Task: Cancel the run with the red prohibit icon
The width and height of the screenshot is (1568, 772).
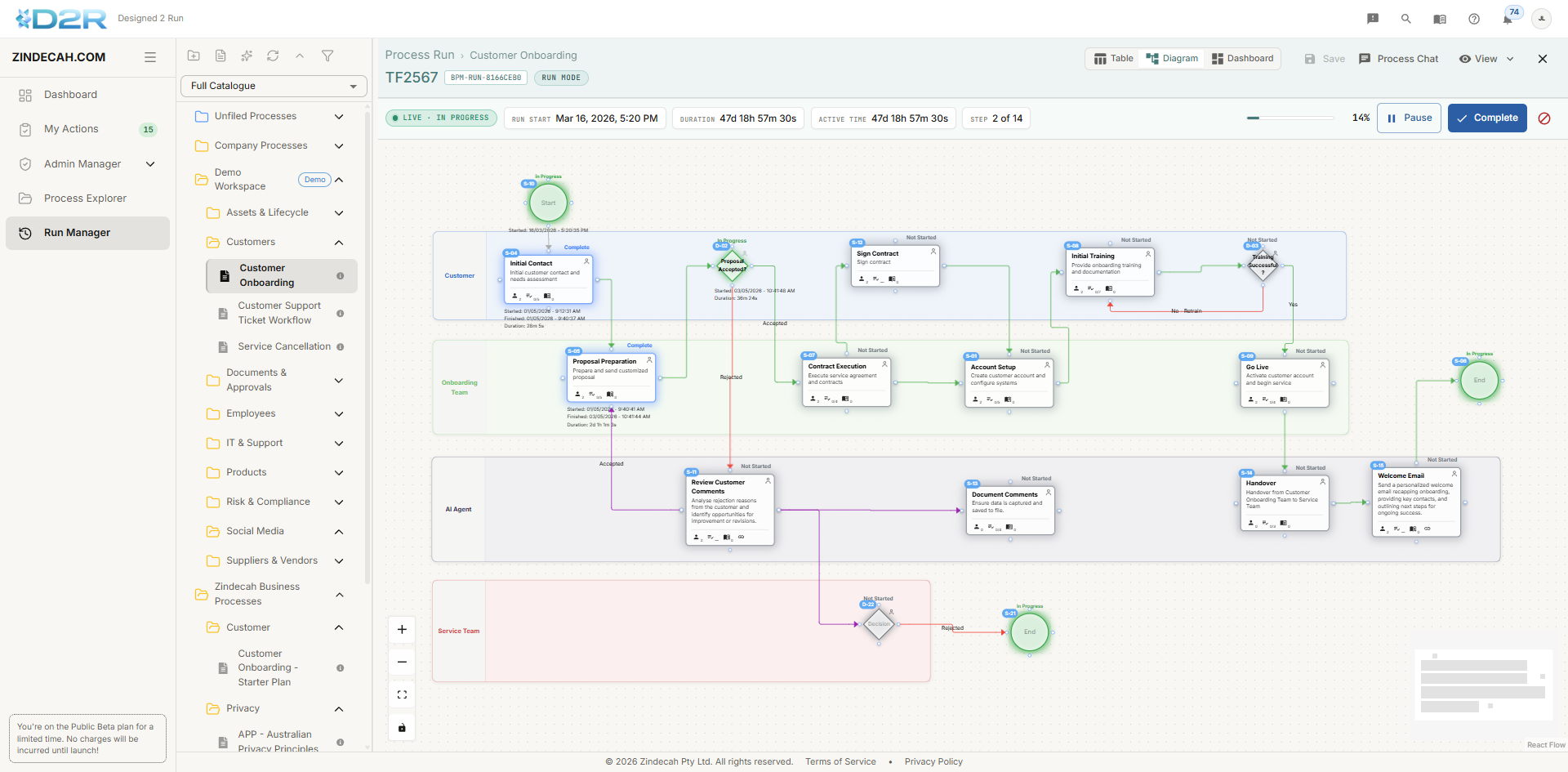Action: coord(1544,118)
